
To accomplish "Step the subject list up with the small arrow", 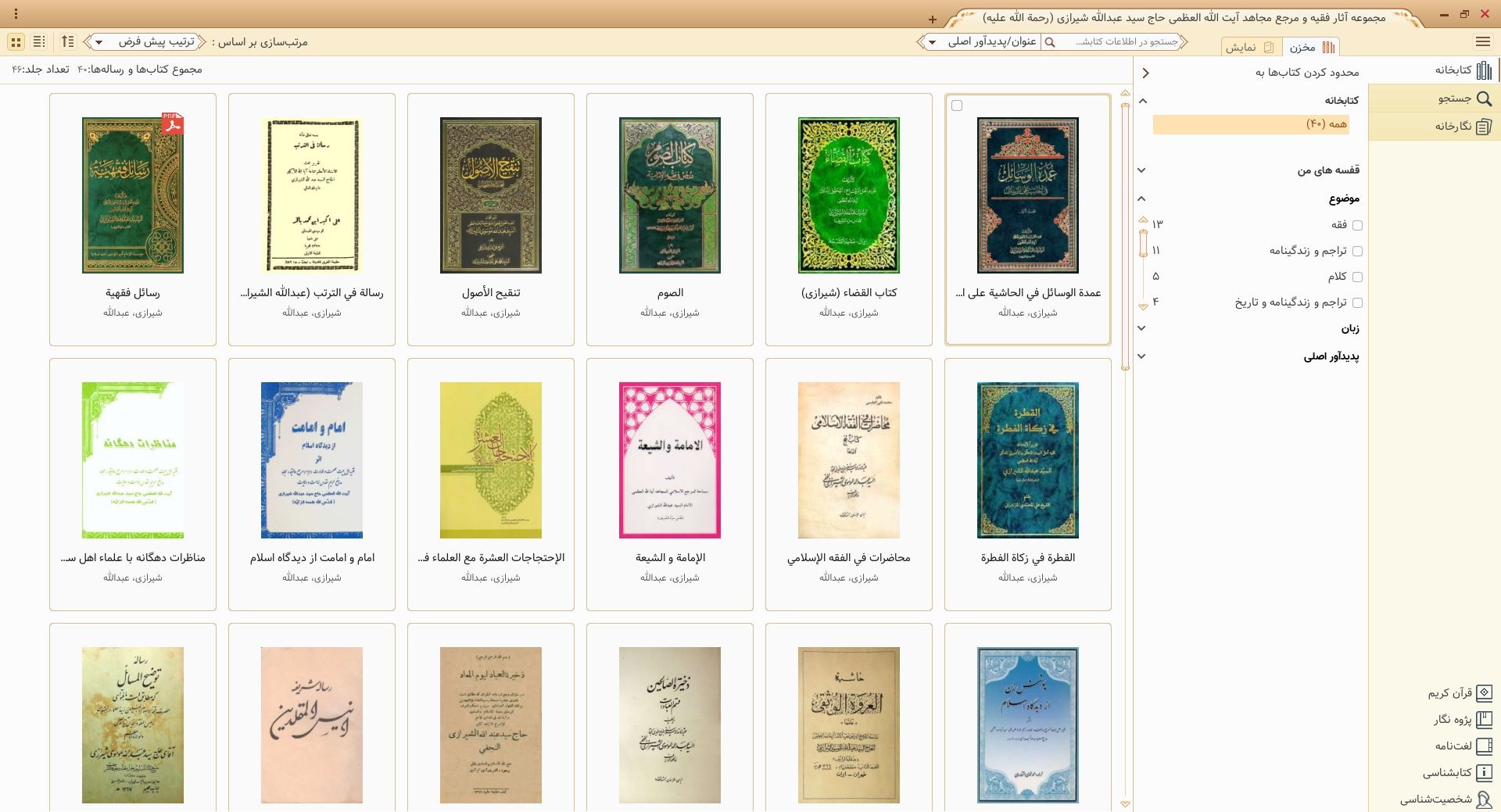I will click(x=1143, y=220).
